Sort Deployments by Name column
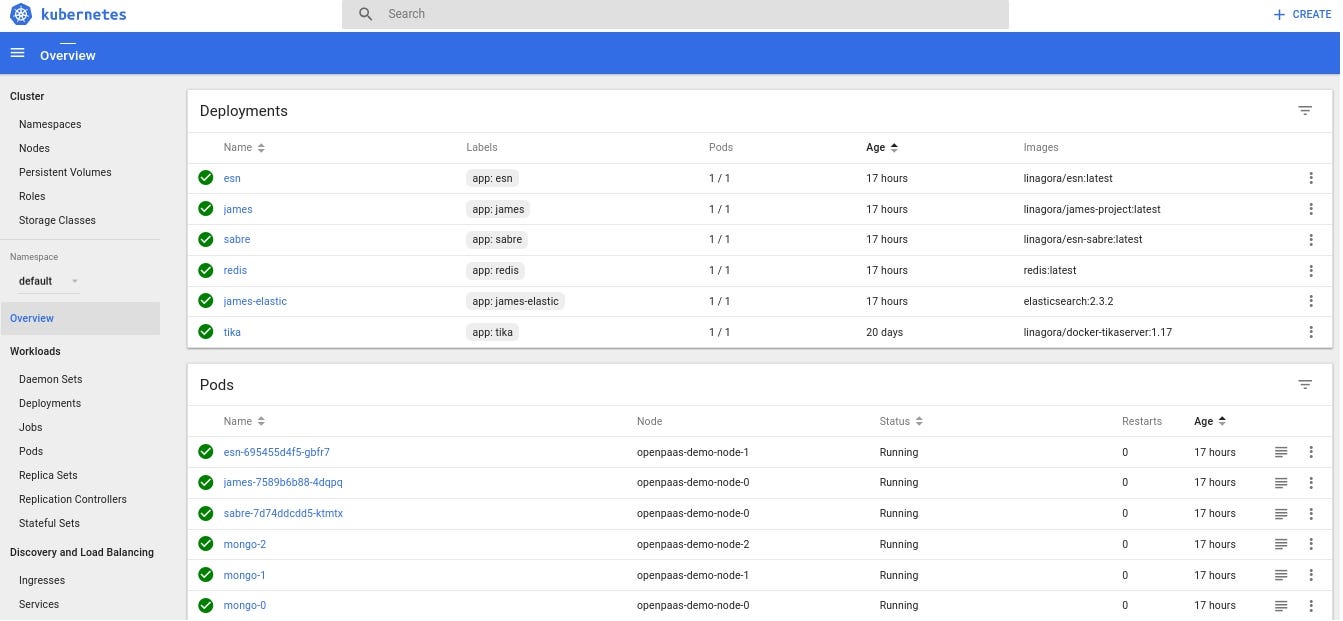The width and height of the screenshot is (1343, 621). [244, 148]
